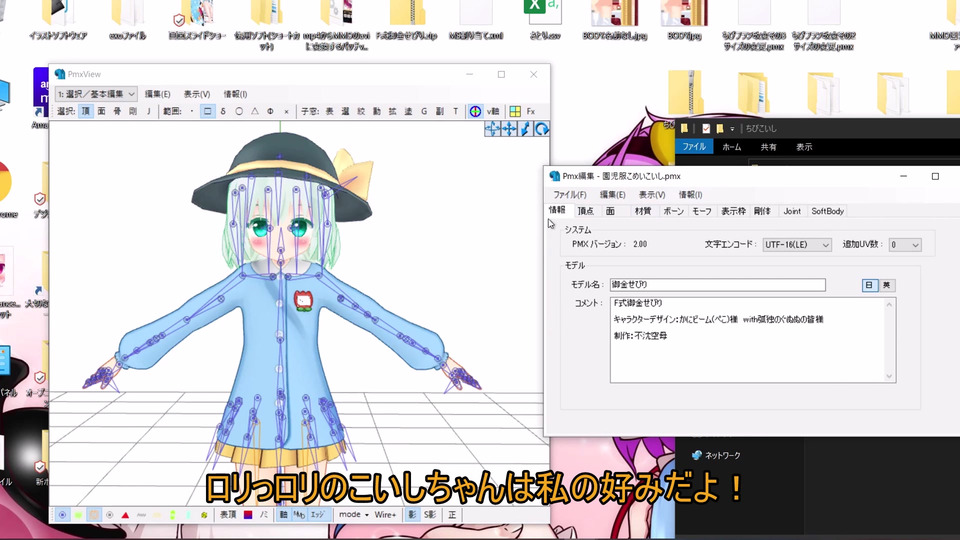Image resolution: width=960 pixels, height=540 pixels.
Task: Toggle face selection (面) in PmxView toolbar
Action: [x=102, y=111]
